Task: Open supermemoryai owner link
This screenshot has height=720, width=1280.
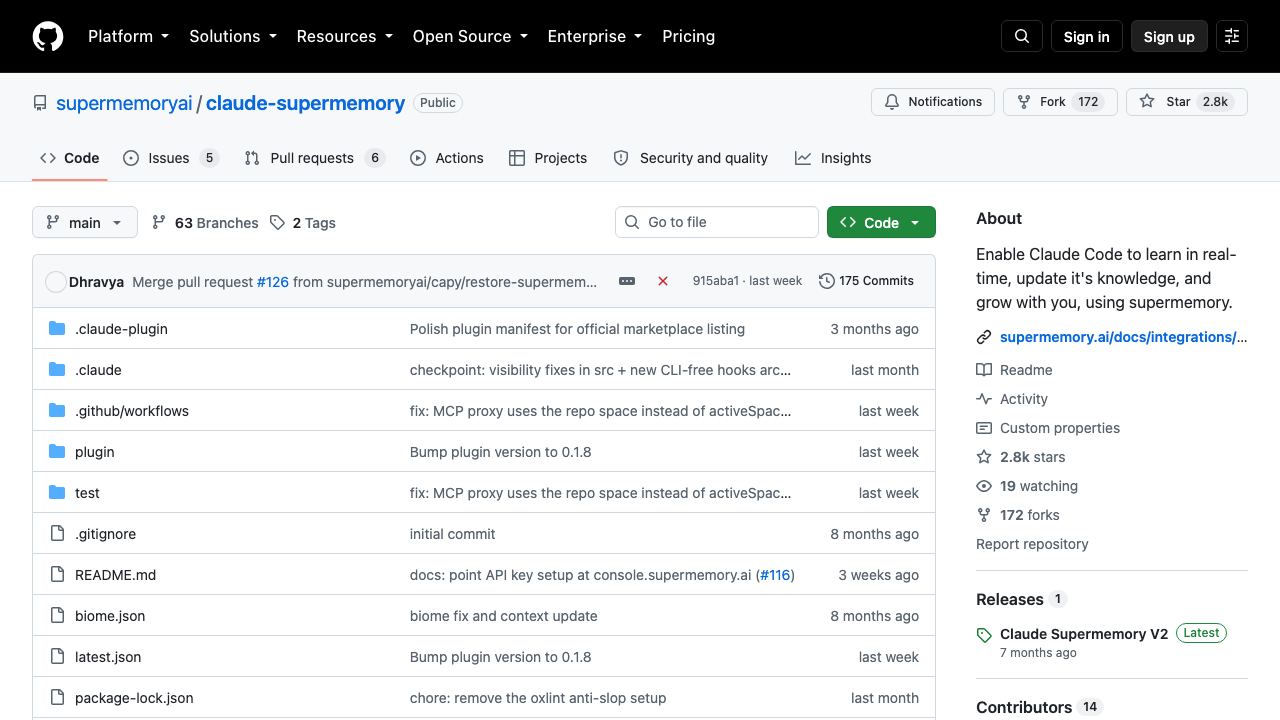Action: click(124, 103)
